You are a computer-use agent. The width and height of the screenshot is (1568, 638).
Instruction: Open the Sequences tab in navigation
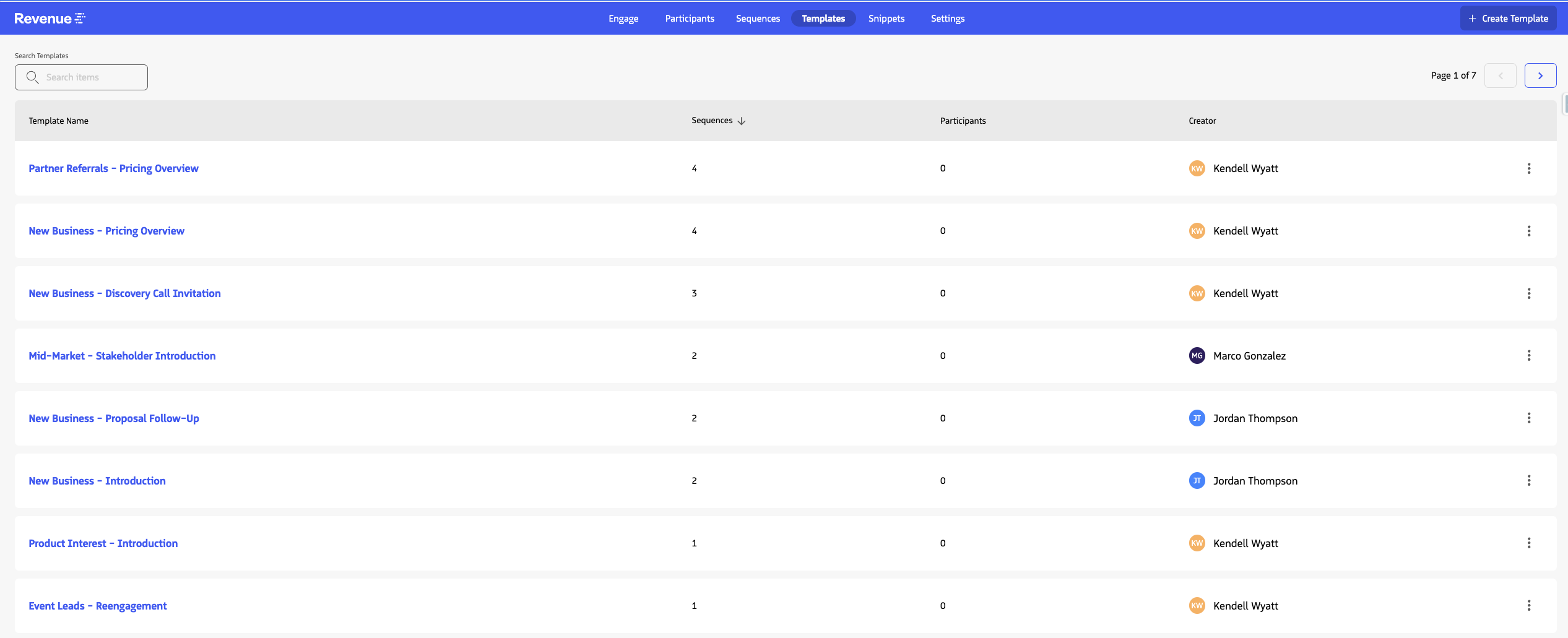[758, 19]
